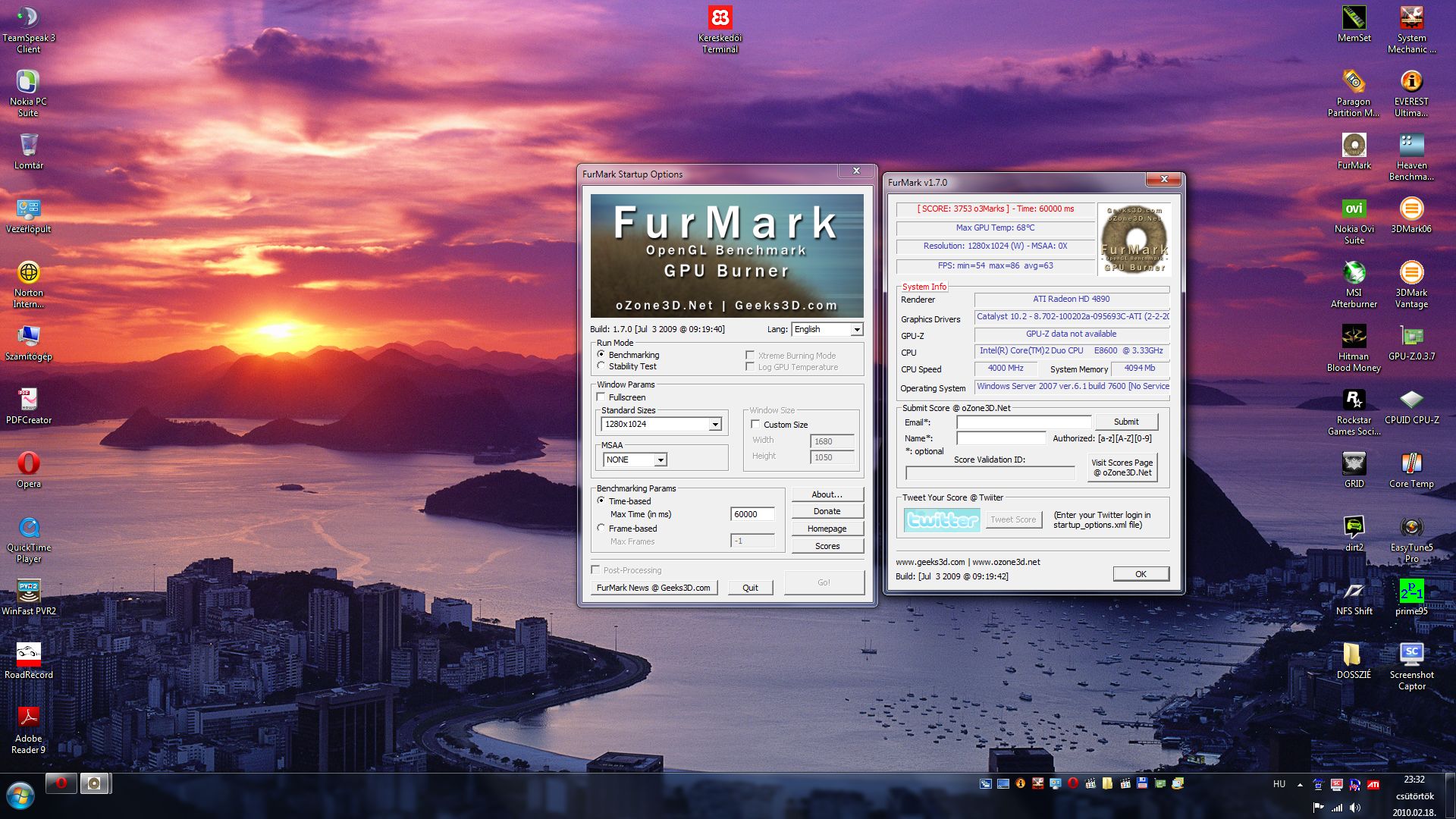Launch MSI Afterburner desktop icon
Screen dimensions: 1456x819
[x=1354, y=285]
